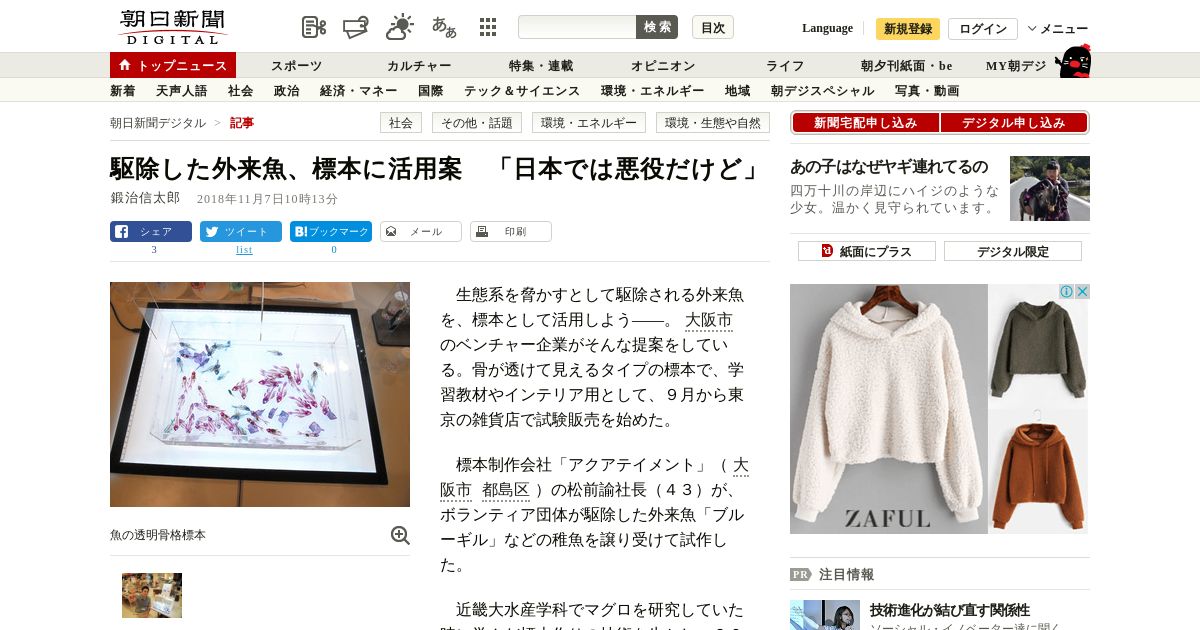Open 朝夕刊紙面・be tab
The width and height of the screenshot is (1200, 630).
click(907, 66)
